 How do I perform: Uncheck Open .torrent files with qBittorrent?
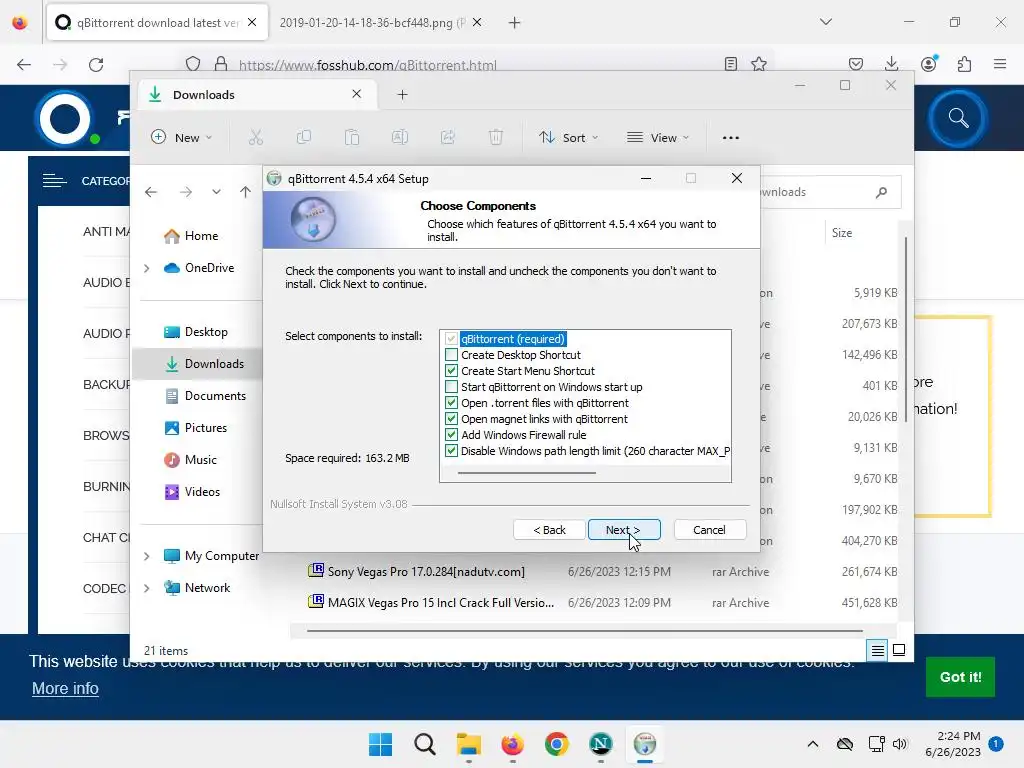451,403
